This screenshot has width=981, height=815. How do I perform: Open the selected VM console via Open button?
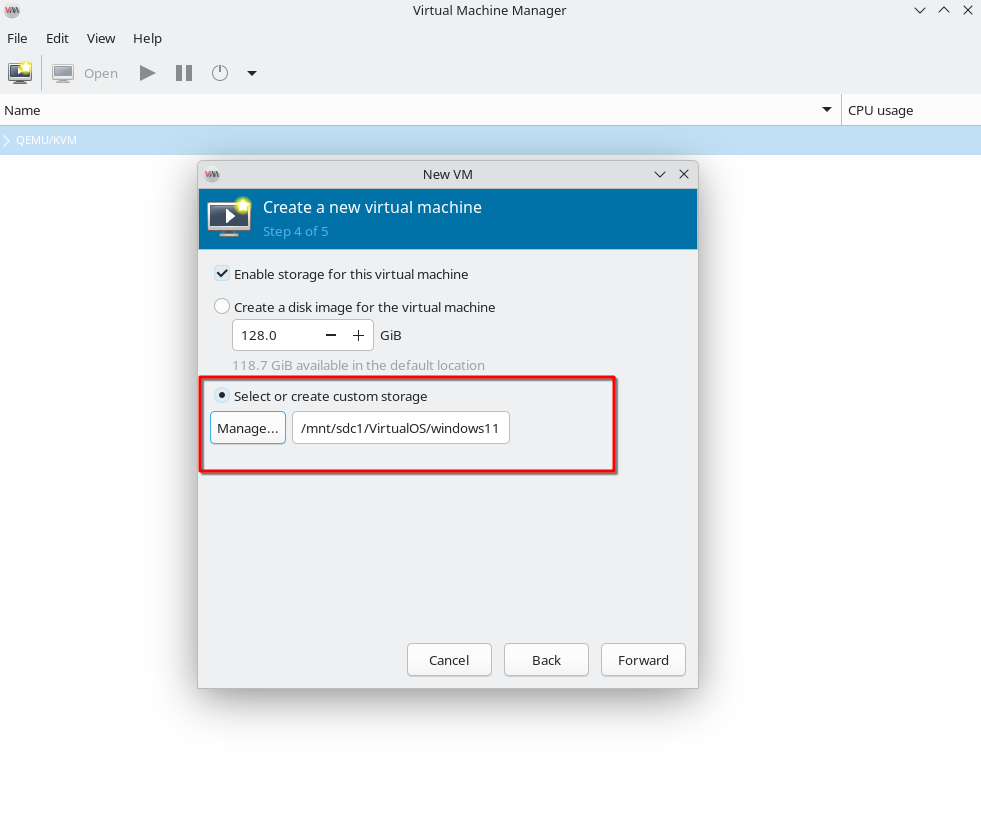[86, 73]
